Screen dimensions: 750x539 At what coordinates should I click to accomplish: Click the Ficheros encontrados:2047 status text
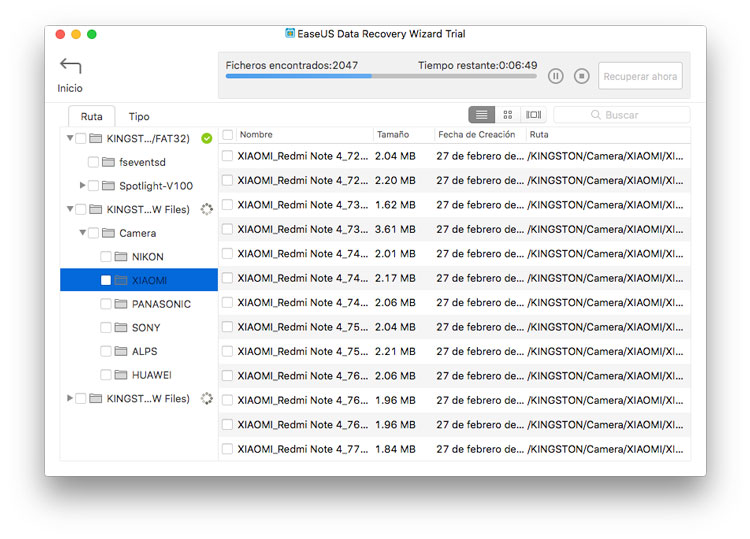(292, 65)
